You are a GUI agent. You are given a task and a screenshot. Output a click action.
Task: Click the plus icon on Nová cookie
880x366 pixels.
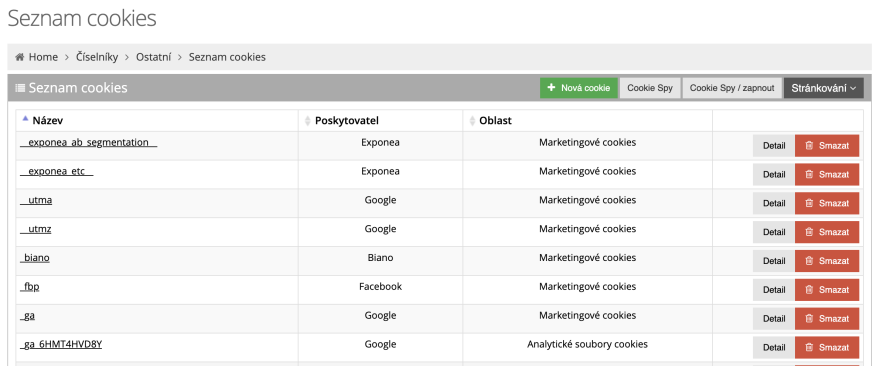pos(551,88)
